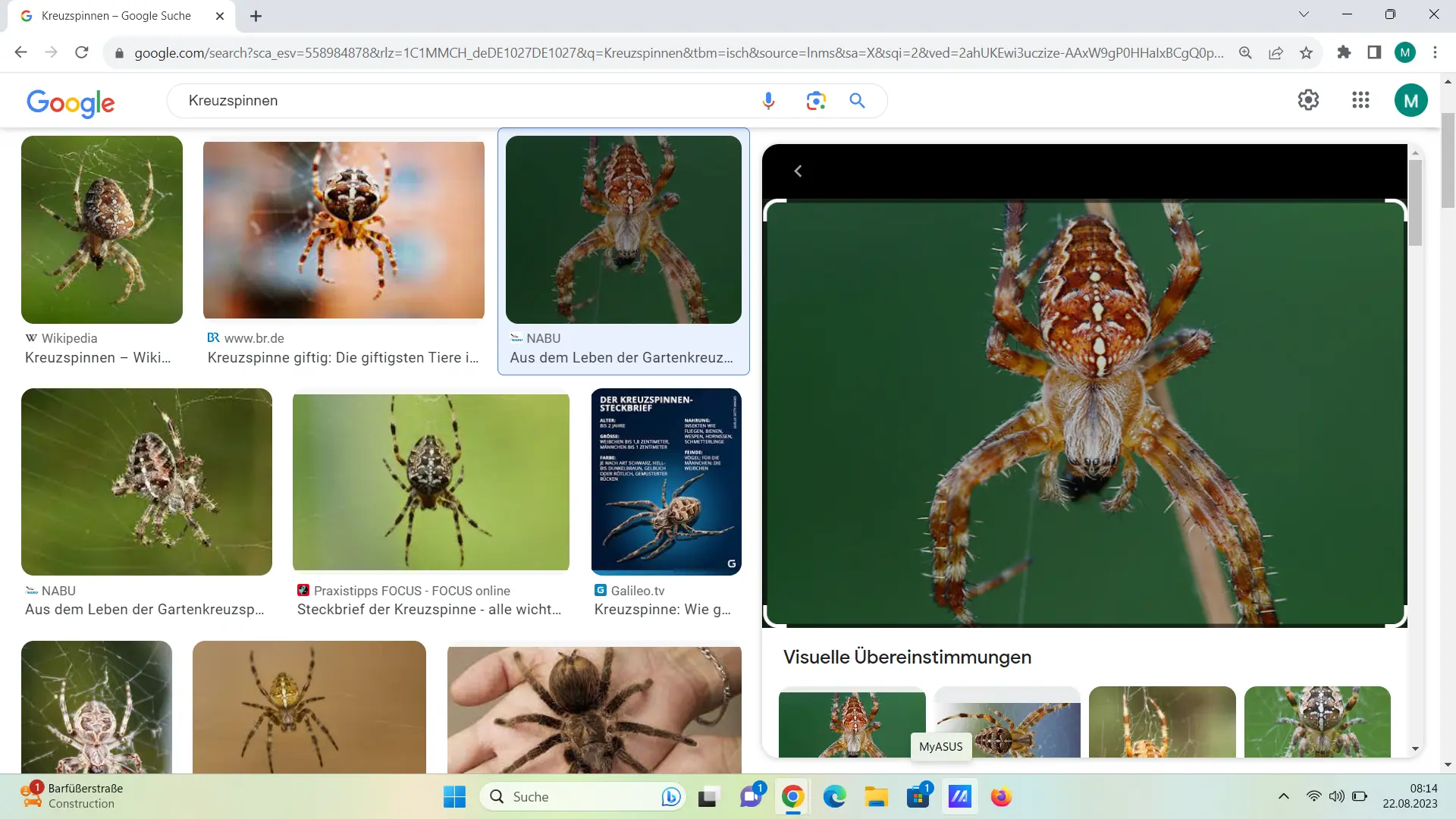Click the preview panel scrollbar thumb
The height and width of the screenshot is (819, 1456).
pos(1415,201)
